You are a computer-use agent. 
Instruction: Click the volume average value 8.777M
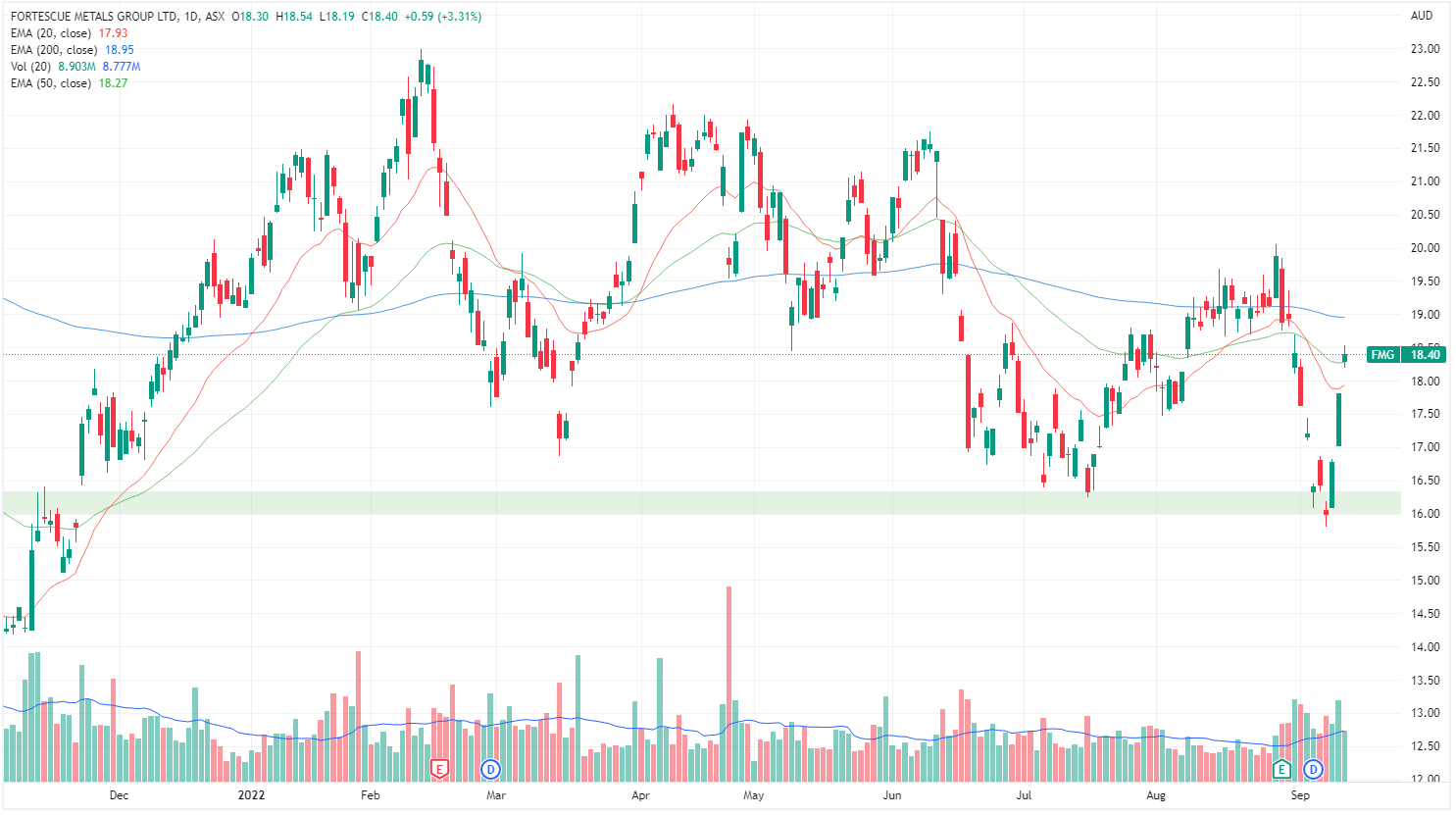(x=122, y=67)
